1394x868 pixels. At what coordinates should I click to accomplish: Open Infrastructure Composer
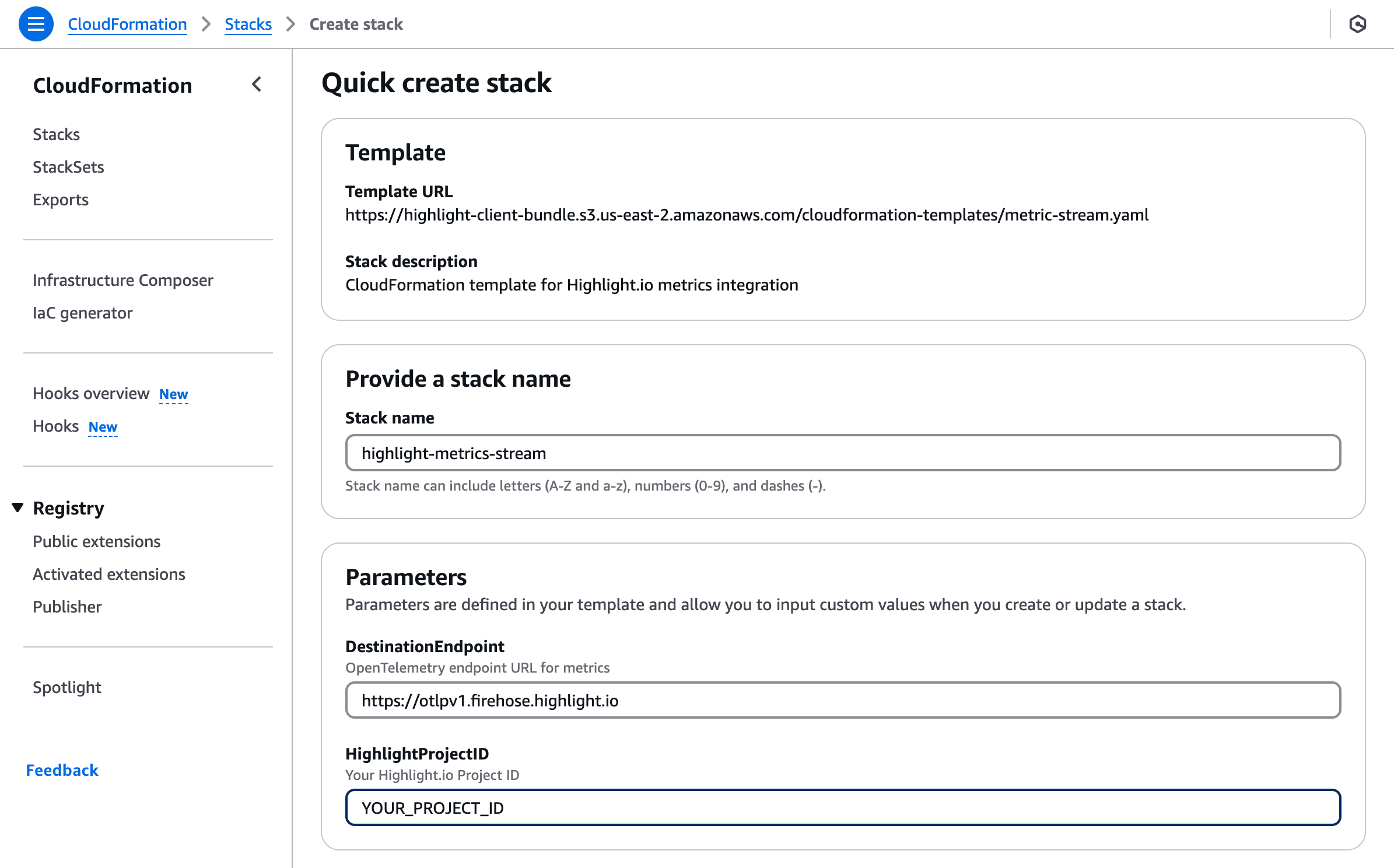(x=122, y=280)
